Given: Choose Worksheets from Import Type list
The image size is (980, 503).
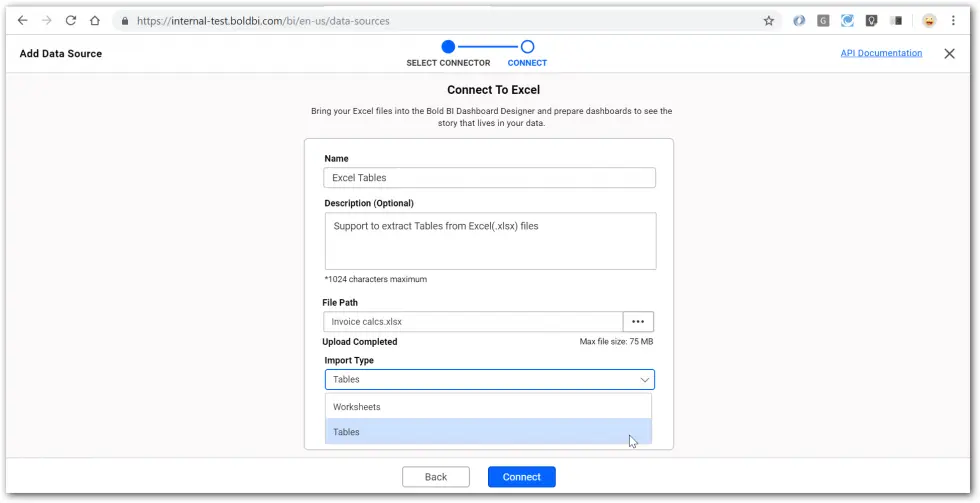Looking at the screenshot, I should click(488, 407).
